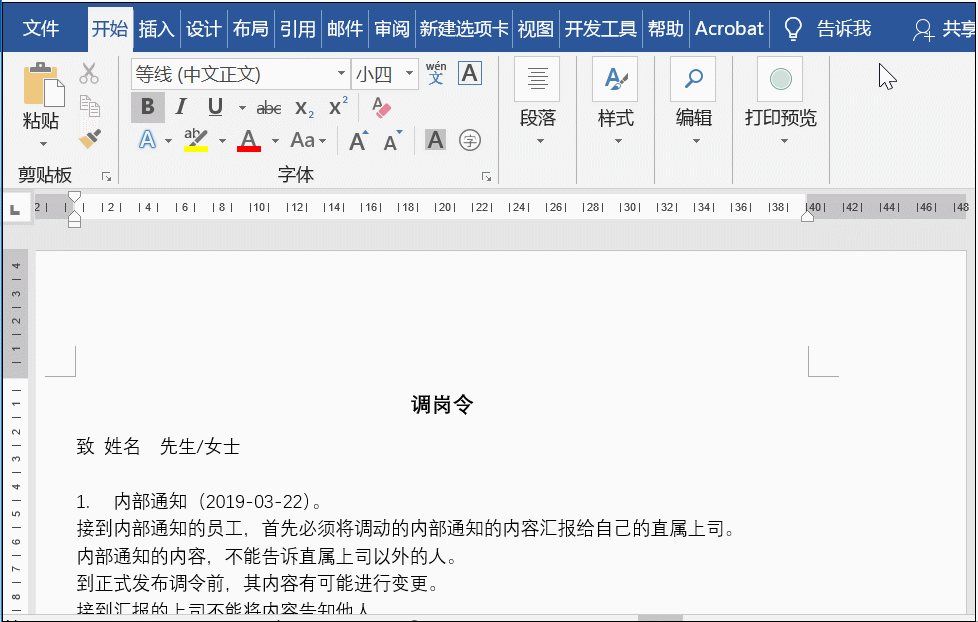Expand the underline style dropdown arrow
This screenshot has height=622, width=978.
242,107
